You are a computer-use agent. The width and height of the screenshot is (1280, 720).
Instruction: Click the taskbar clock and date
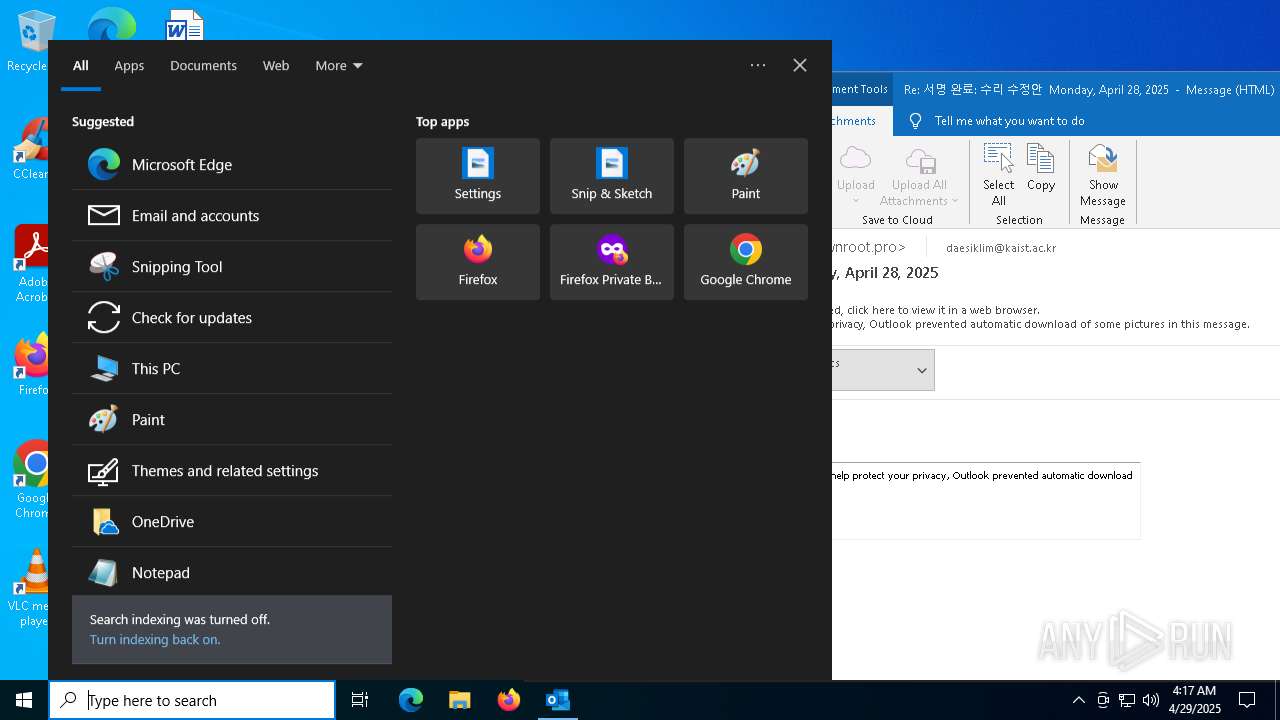point(1194,700)
